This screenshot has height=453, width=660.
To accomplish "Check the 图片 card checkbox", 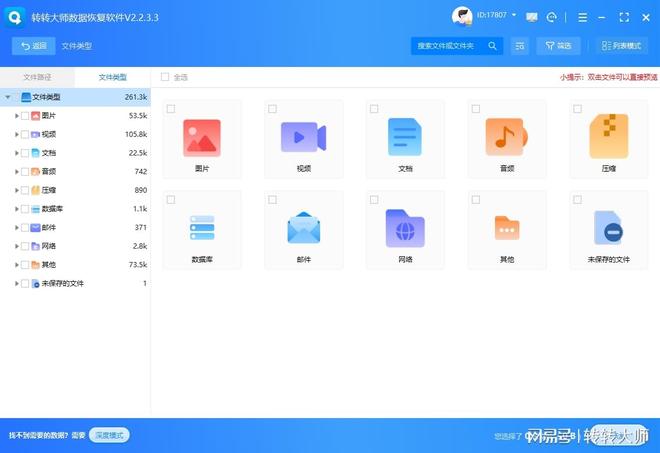I will (171, 109).
